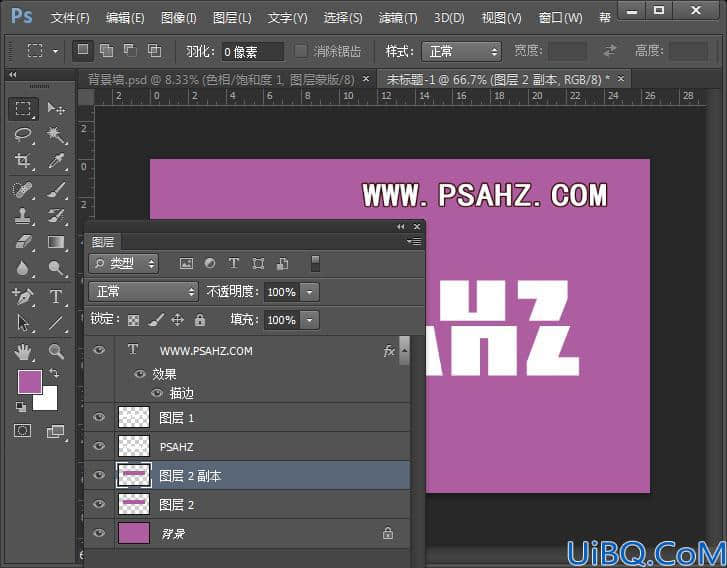Viewport: 727px width, 568px height.
Task: Collapse the toolbox panel double arrow
Action: tap(13, 75)
